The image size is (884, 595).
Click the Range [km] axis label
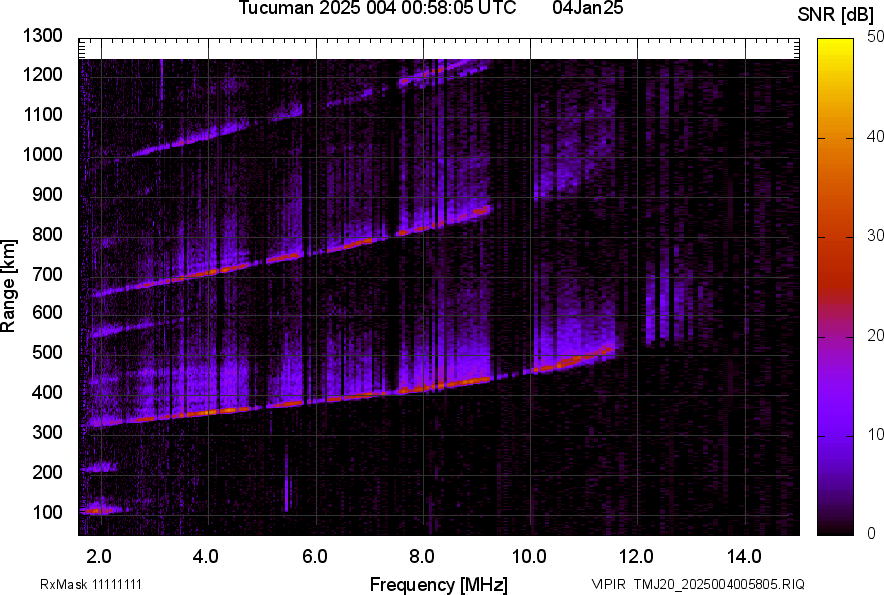pyautogui.click(x=9, y=285)
